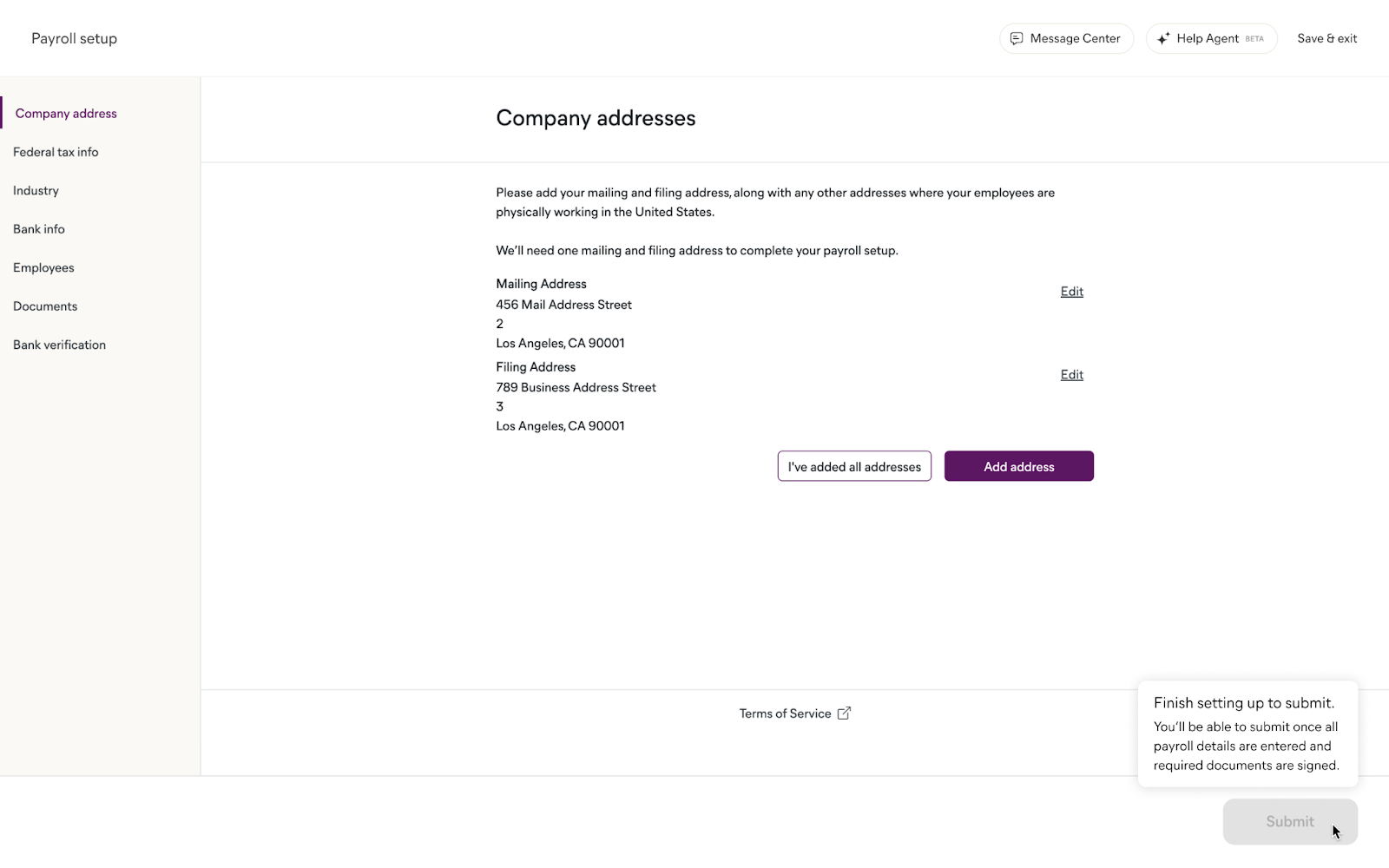This screenshot has width=1389, height=868.
Task: Edit the Filing Address entry
Action: pyautogui.click(x=1071, y=375)
